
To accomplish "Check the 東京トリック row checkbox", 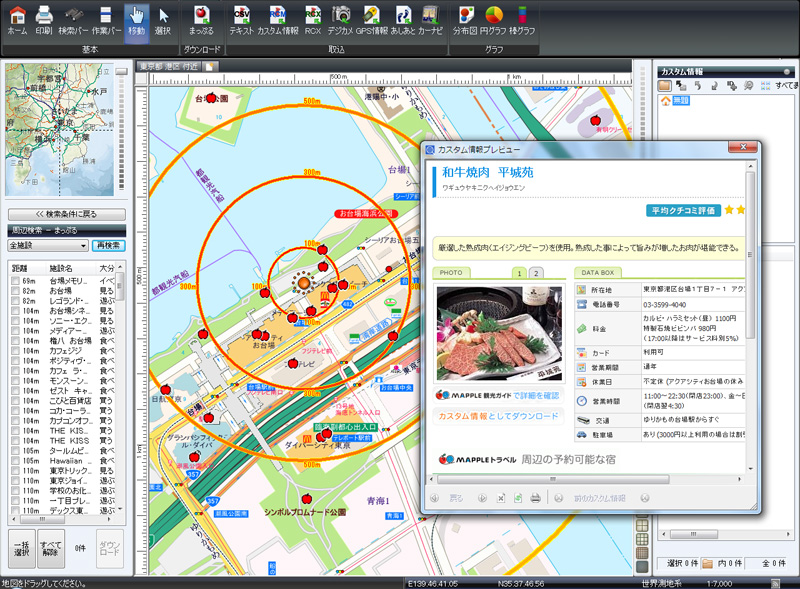I will 15,471.
